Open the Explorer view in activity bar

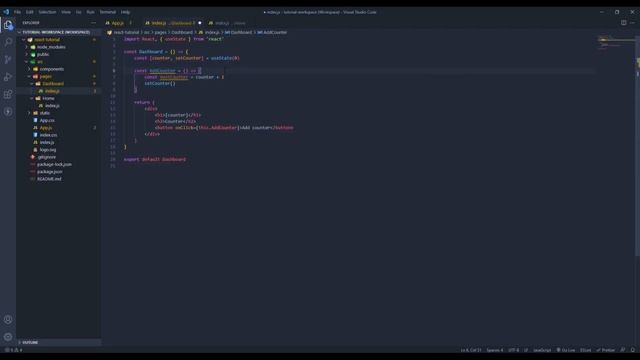(x=8, y=25)
